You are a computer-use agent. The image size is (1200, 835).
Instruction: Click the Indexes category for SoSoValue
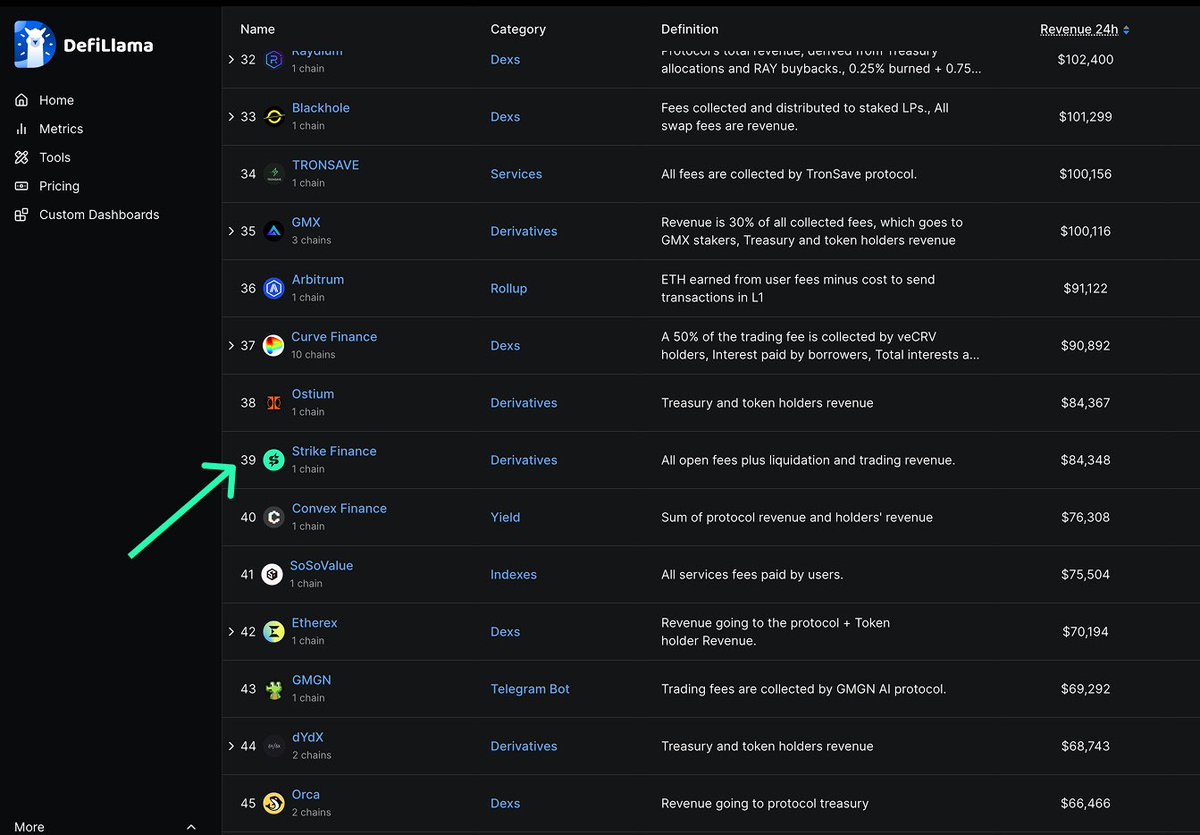(x=513, y=574)
